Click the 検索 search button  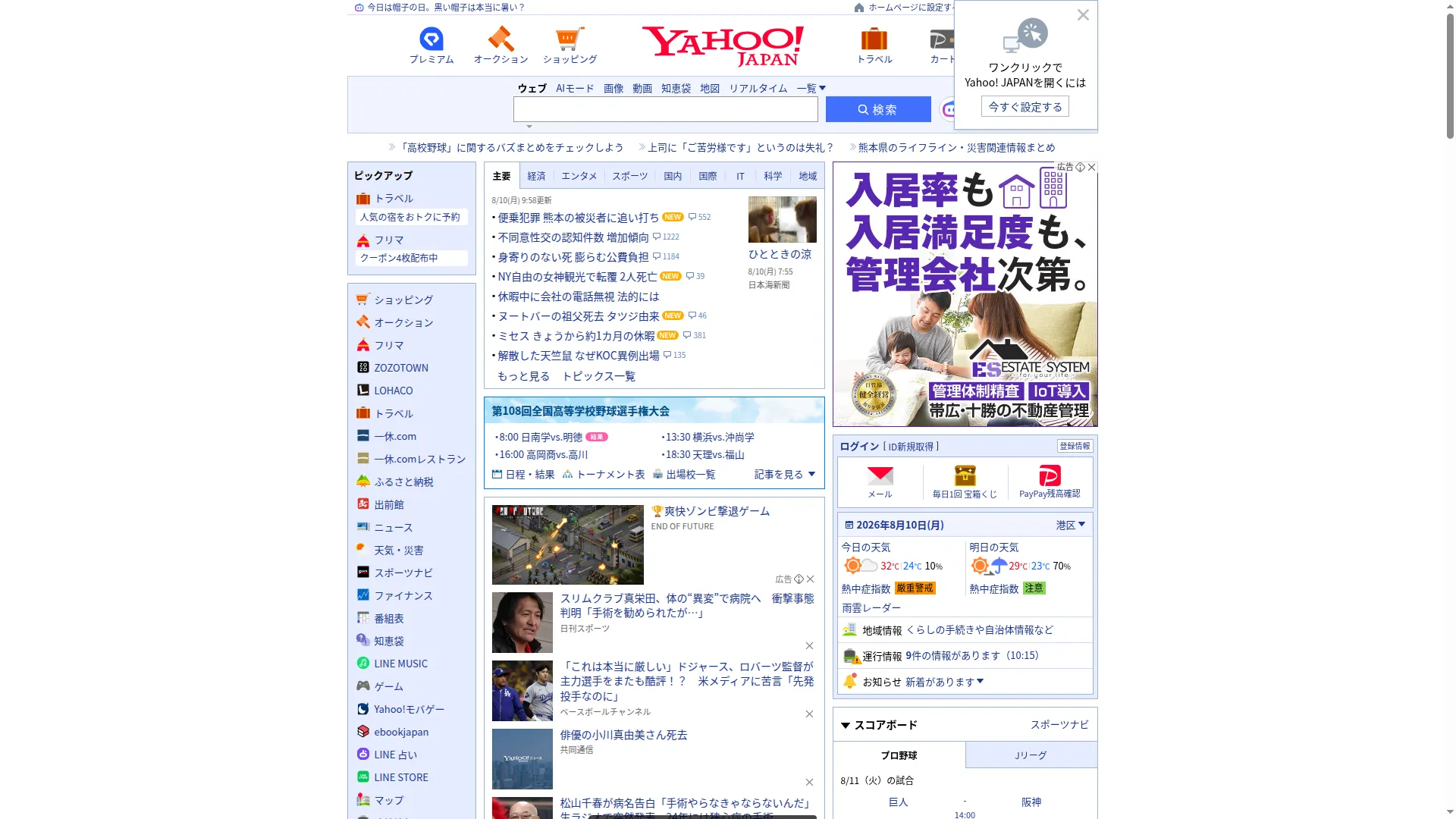pos(878,109)
